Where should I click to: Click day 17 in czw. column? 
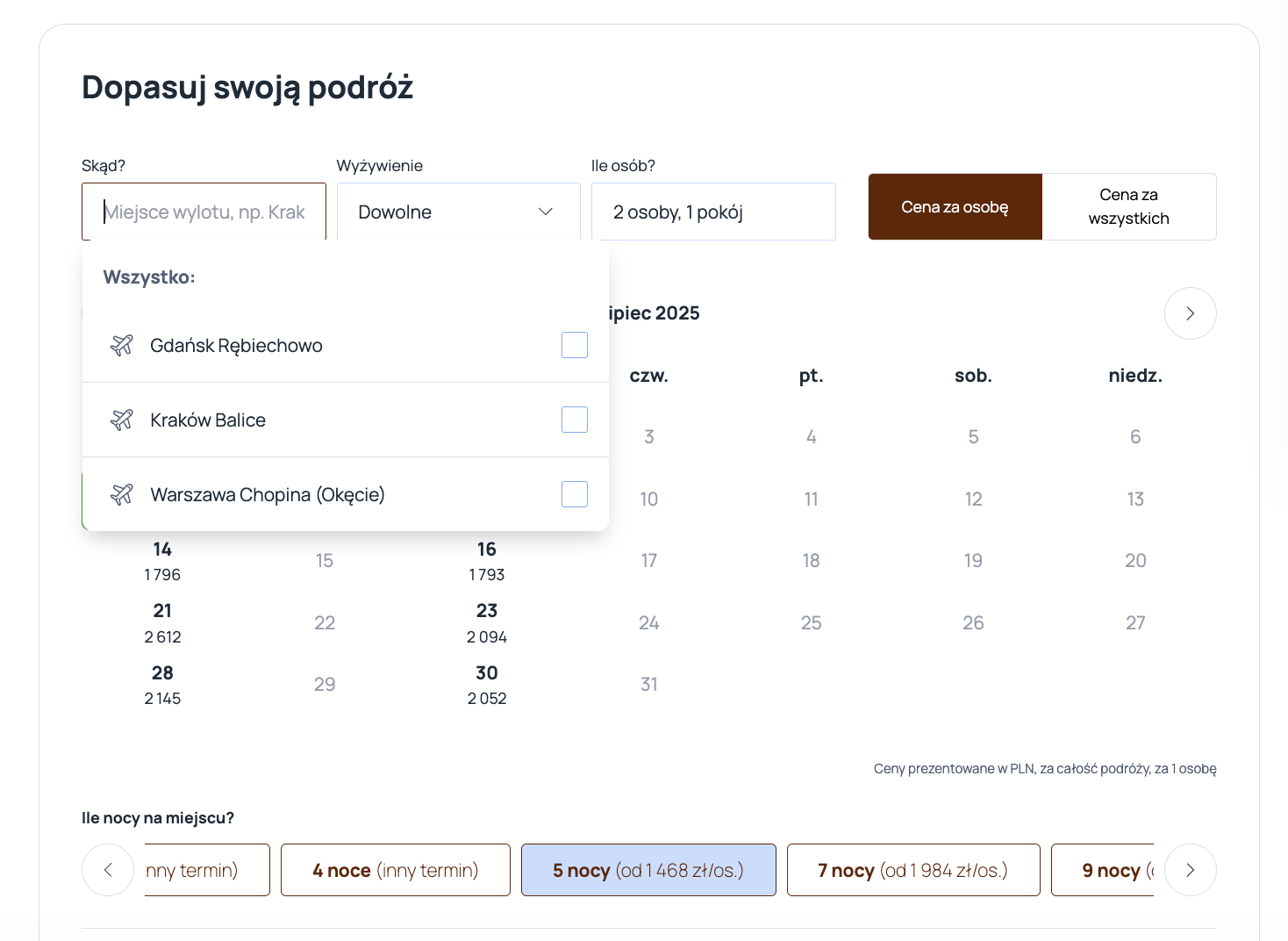pos(649,561)
